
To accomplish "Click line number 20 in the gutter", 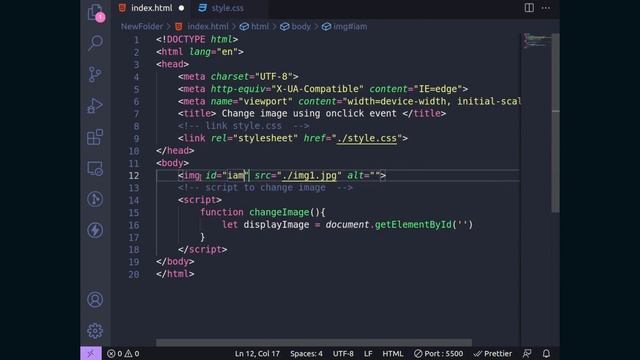I will click(x=134, y=274).
